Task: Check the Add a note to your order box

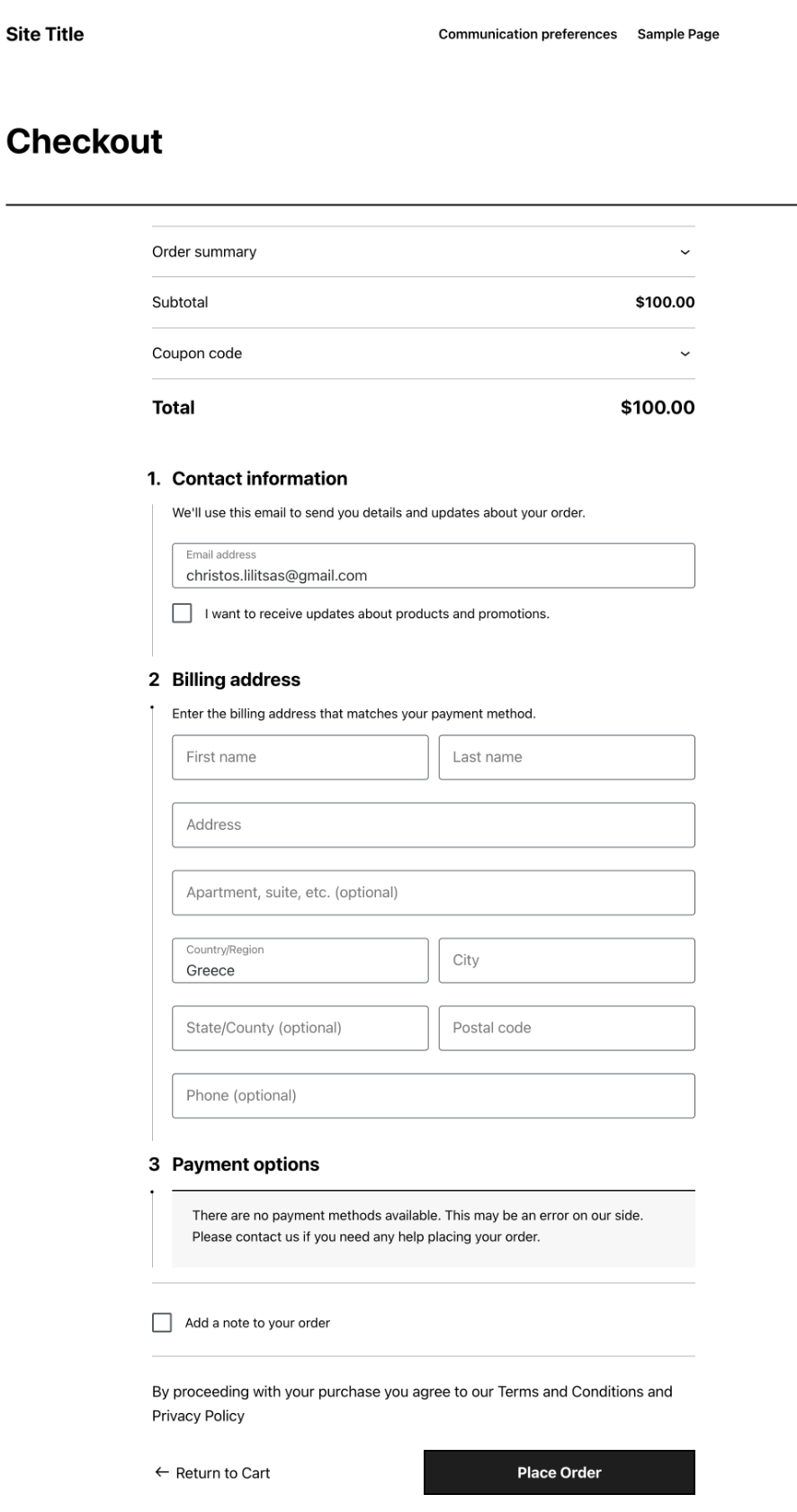Action: [x=160, y=1323]
